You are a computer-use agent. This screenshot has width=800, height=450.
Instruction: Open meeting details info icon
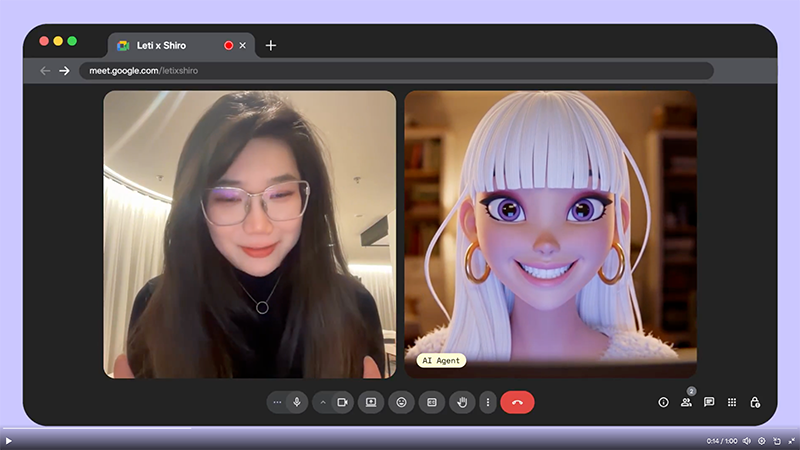coord(663,403)
